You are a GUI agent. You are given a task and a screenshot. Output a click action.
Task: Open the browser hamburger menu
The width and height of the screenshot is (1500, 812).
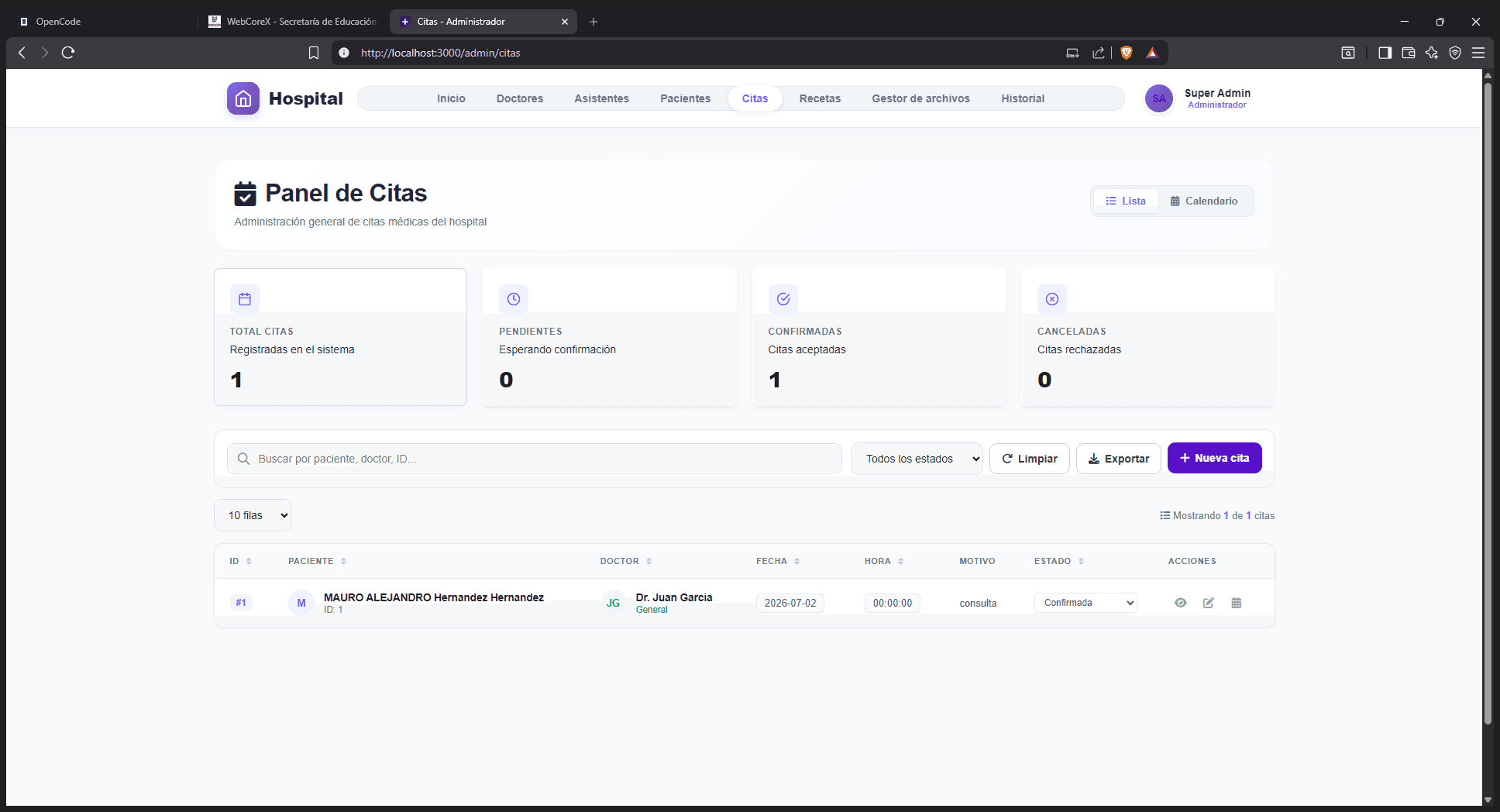point(1478,53)
